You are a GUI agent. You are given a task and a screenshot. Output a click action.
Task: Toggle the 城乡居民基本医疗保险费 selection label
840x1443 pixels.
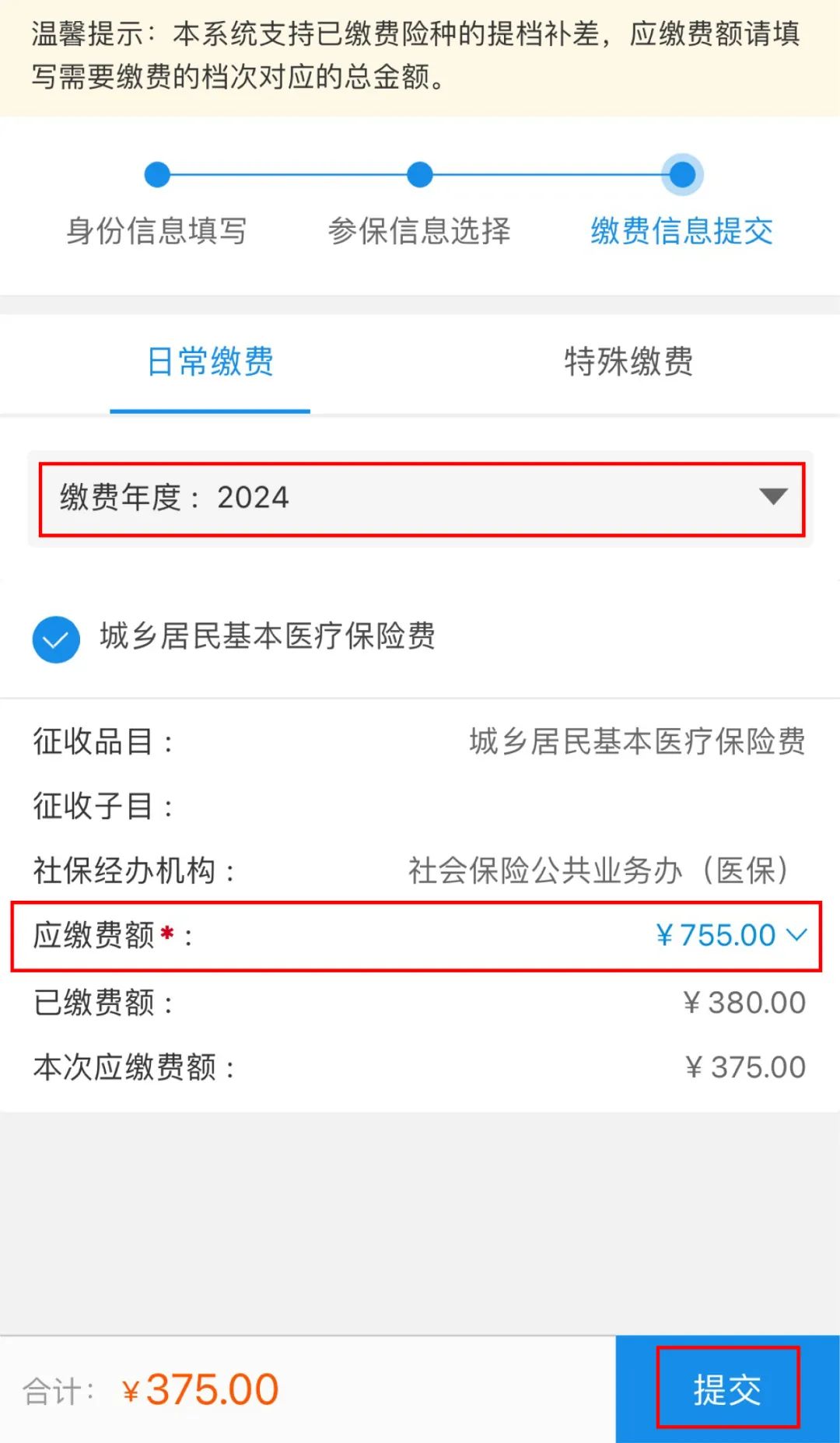tap(268, 636)
